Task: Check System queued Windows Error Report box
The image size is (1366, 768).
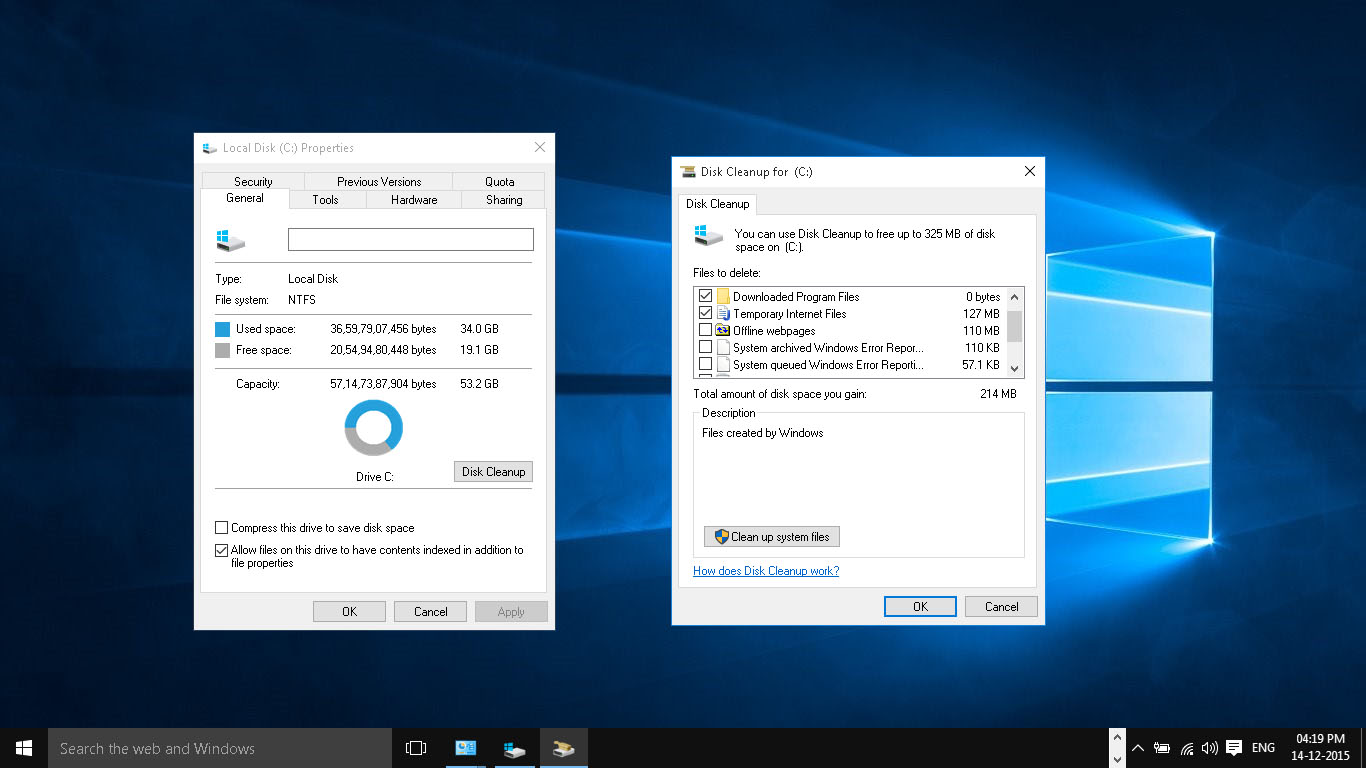Action: tap(706, 365)
